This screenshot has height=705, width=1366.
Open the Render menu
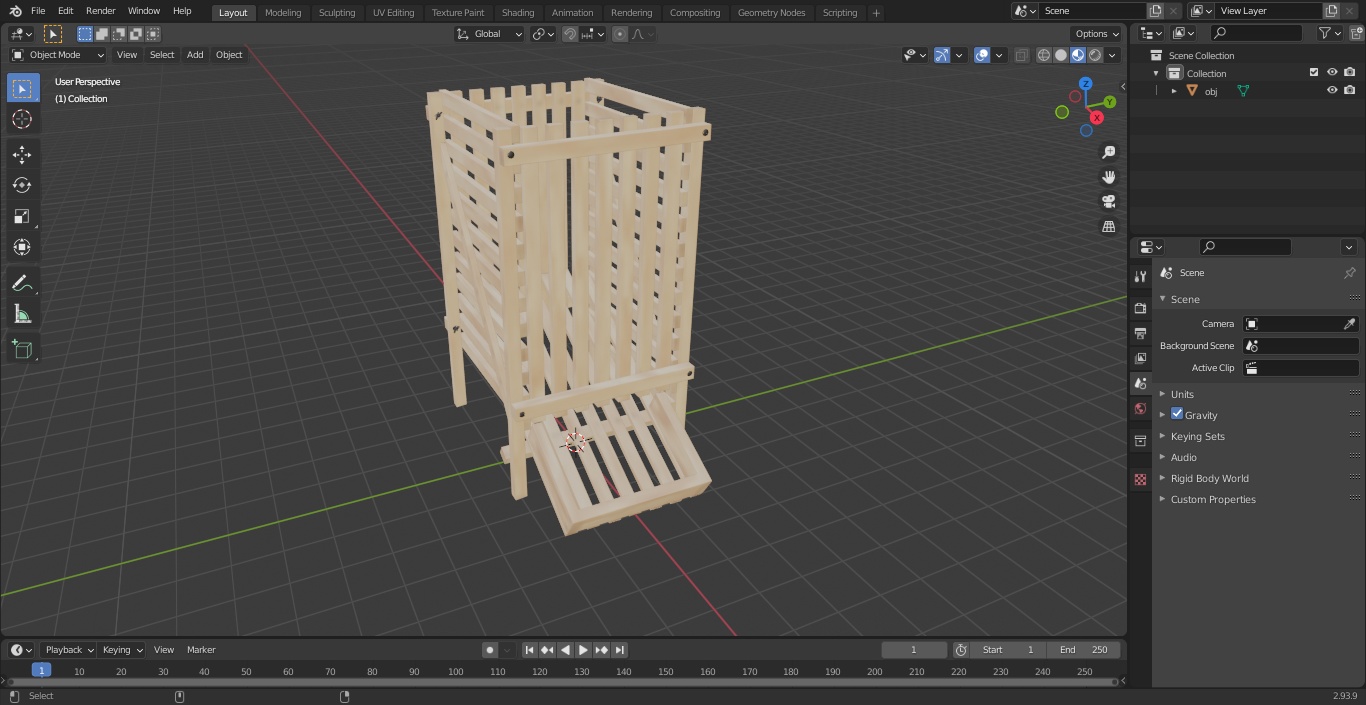click(100, 11)
